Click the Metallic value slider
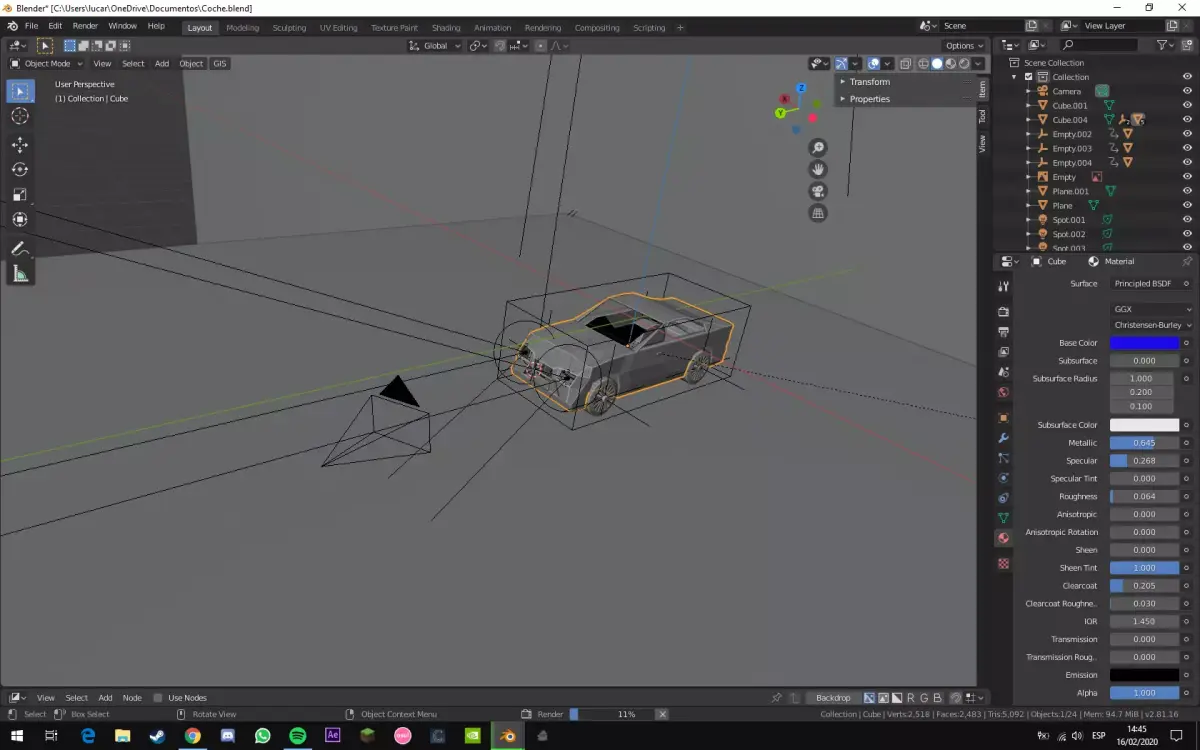This screenshot has height=750, width=1200. [1144, 443]
